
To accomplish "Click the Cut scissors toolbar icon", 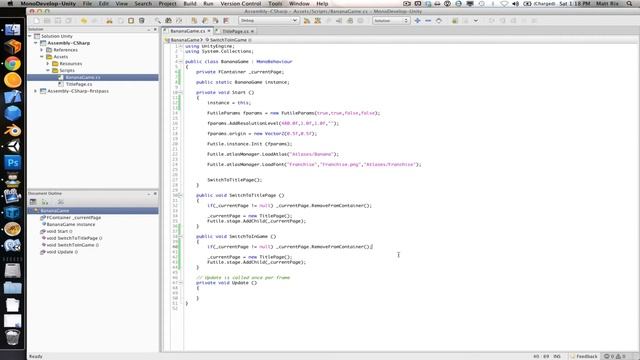I will pyautogui.click(x=109, y=20).
